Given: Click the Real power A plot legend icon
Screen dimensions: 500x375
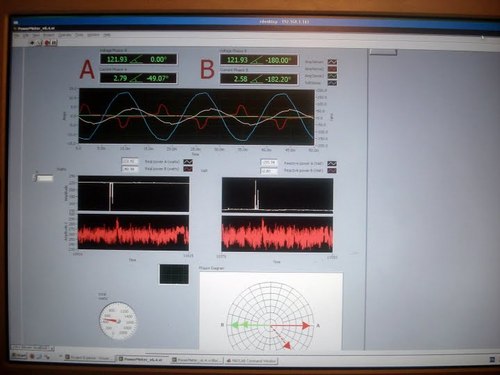Looking at the screenshot, I should [x=188, y=162].
